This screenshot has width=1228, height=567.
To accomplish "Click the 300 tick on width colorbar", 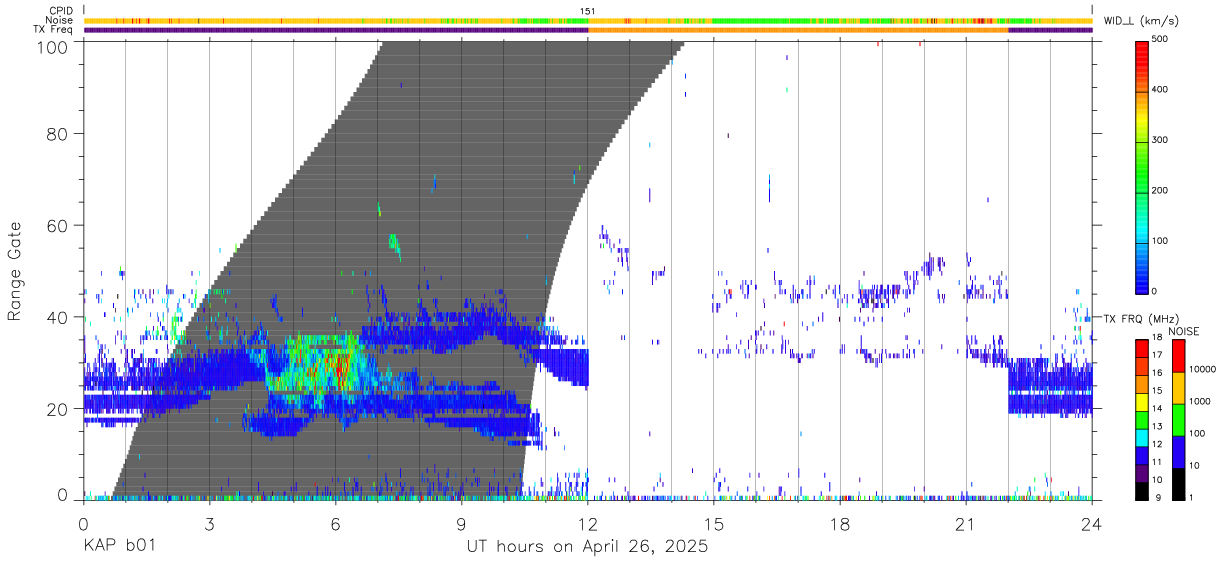I will tap(1161, 140).
